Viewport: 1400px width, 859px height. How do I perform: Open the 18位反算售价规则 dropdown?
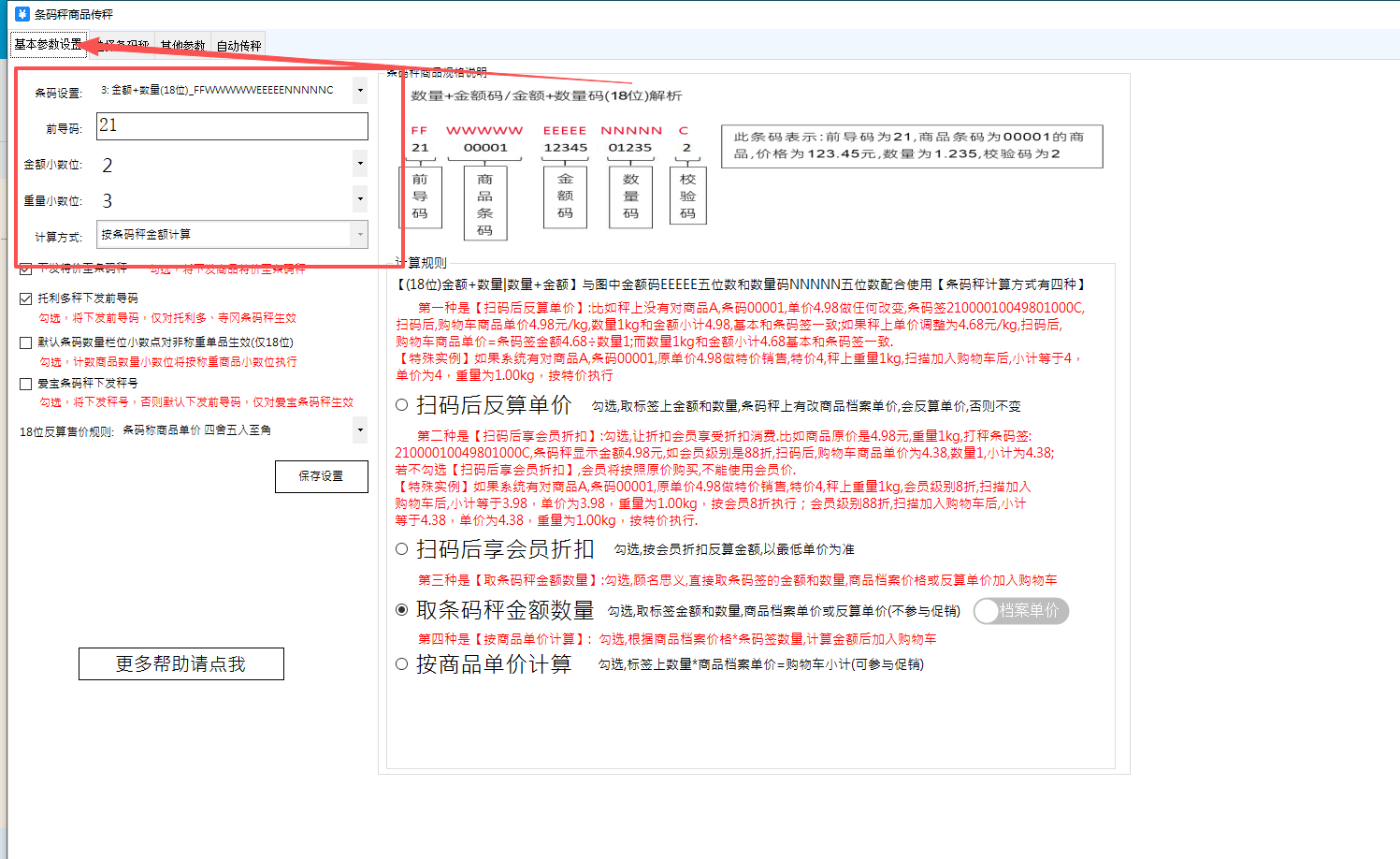tap(360, 430)
